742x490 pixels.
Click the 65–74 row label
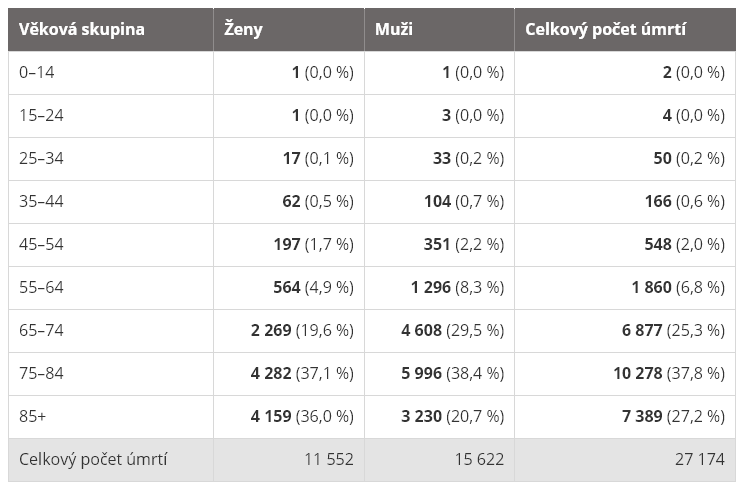coord(42,330)
